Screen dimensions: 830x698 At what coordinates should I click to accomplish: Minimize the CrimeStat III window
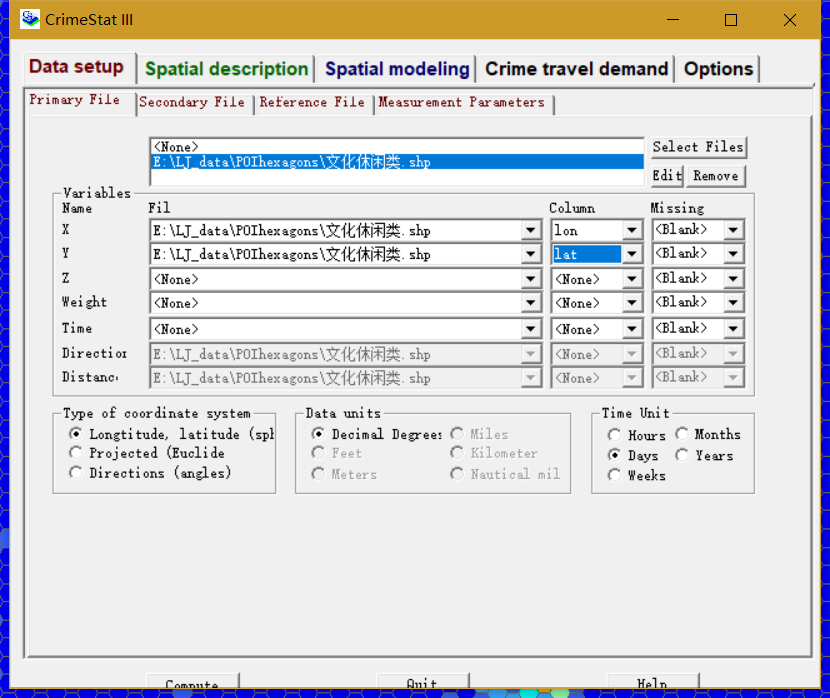coord(673,20)
